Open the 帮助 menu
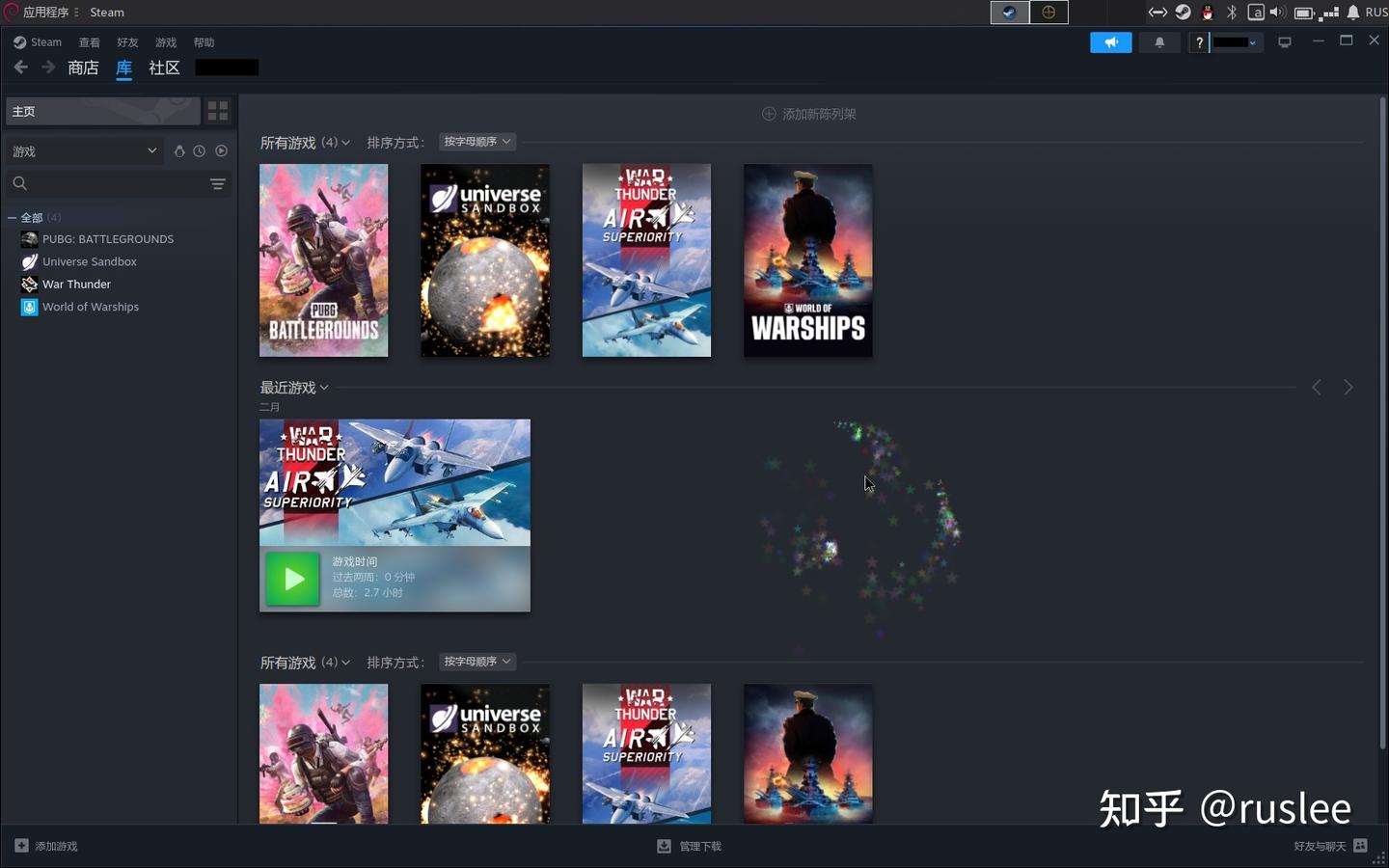This screenshot has width=1389, height=868. [x=204, y=42]
